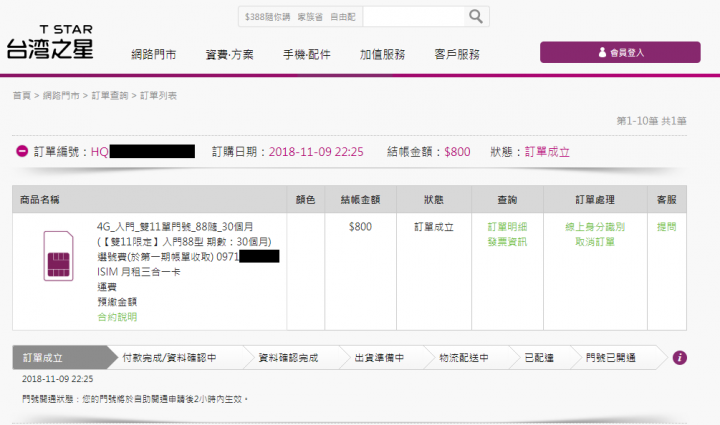Click the 資料確認完成 progress step
Image resolution: width=720 pixels, height=425 pixels.
pos(288,358)
